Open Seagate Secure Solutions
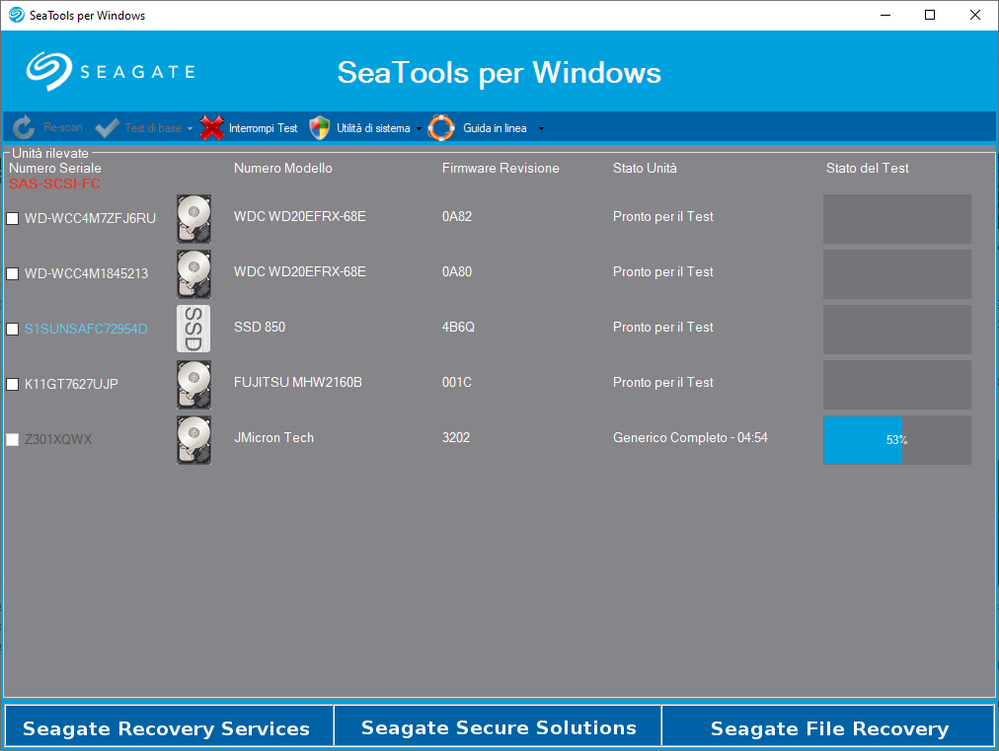The width and height of the screenshot is (999, 751). click(498, 727)
